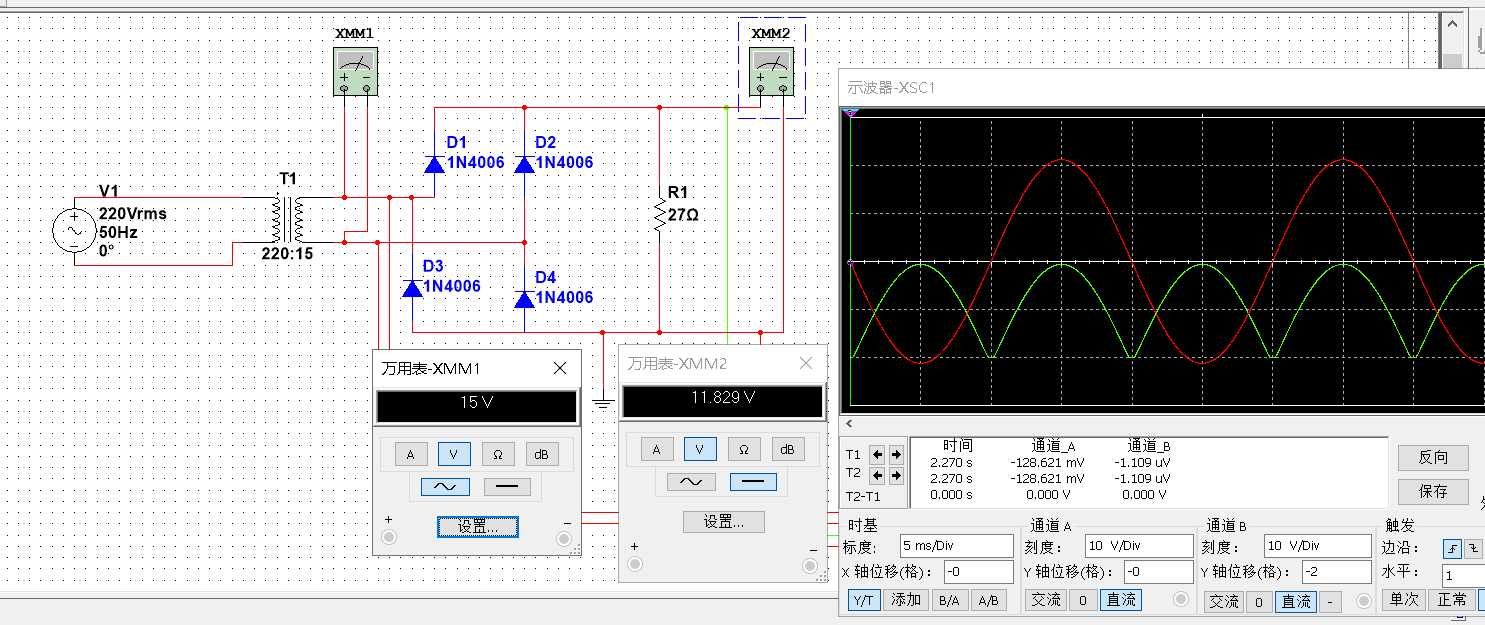Select the R1 resistor symbol
This screenshot has width=1485, height=625.
(x=660, y=215)
